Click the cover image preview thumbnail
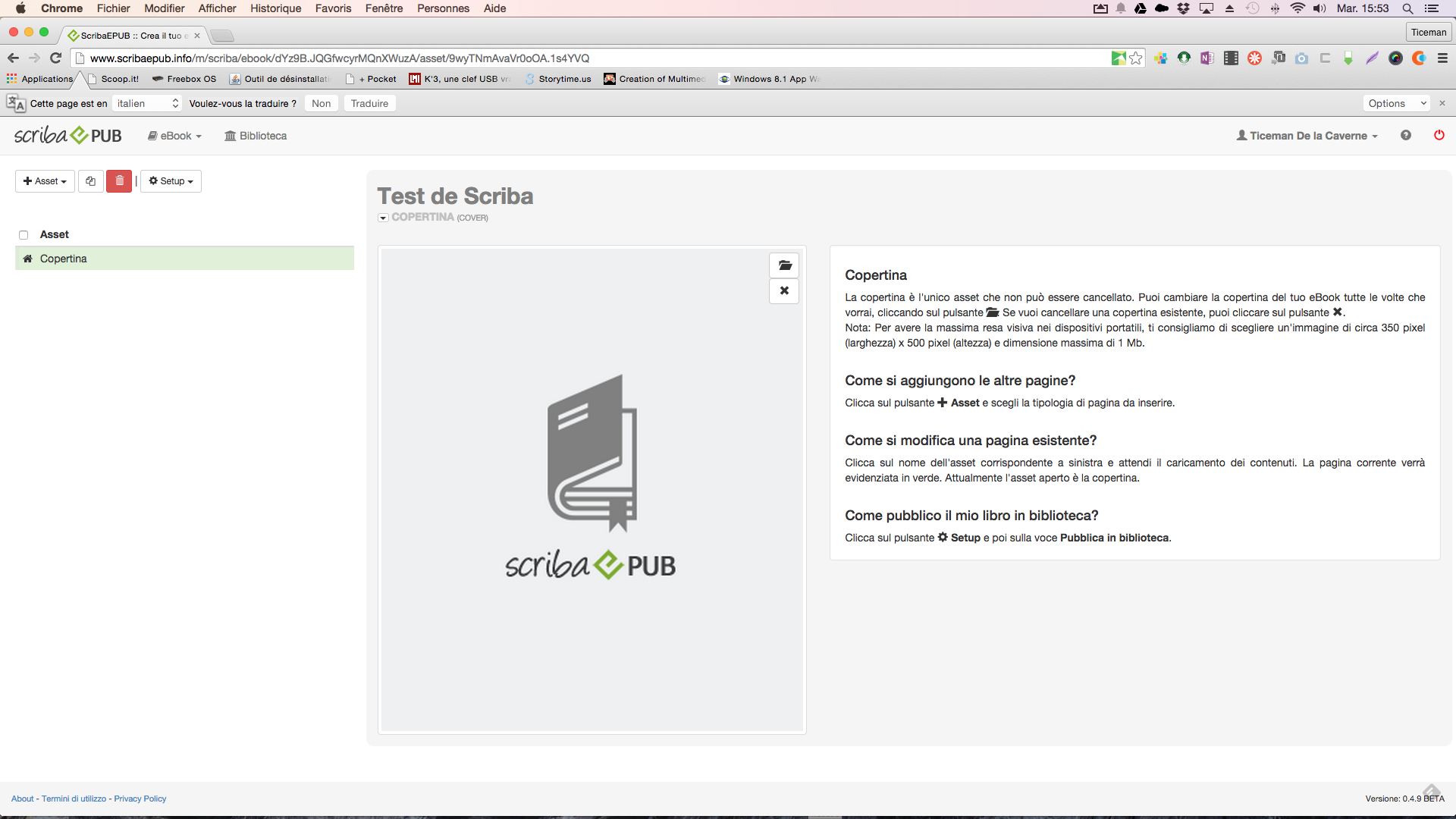The width and height of the screenshot is (1456, 819). point(591,490)
